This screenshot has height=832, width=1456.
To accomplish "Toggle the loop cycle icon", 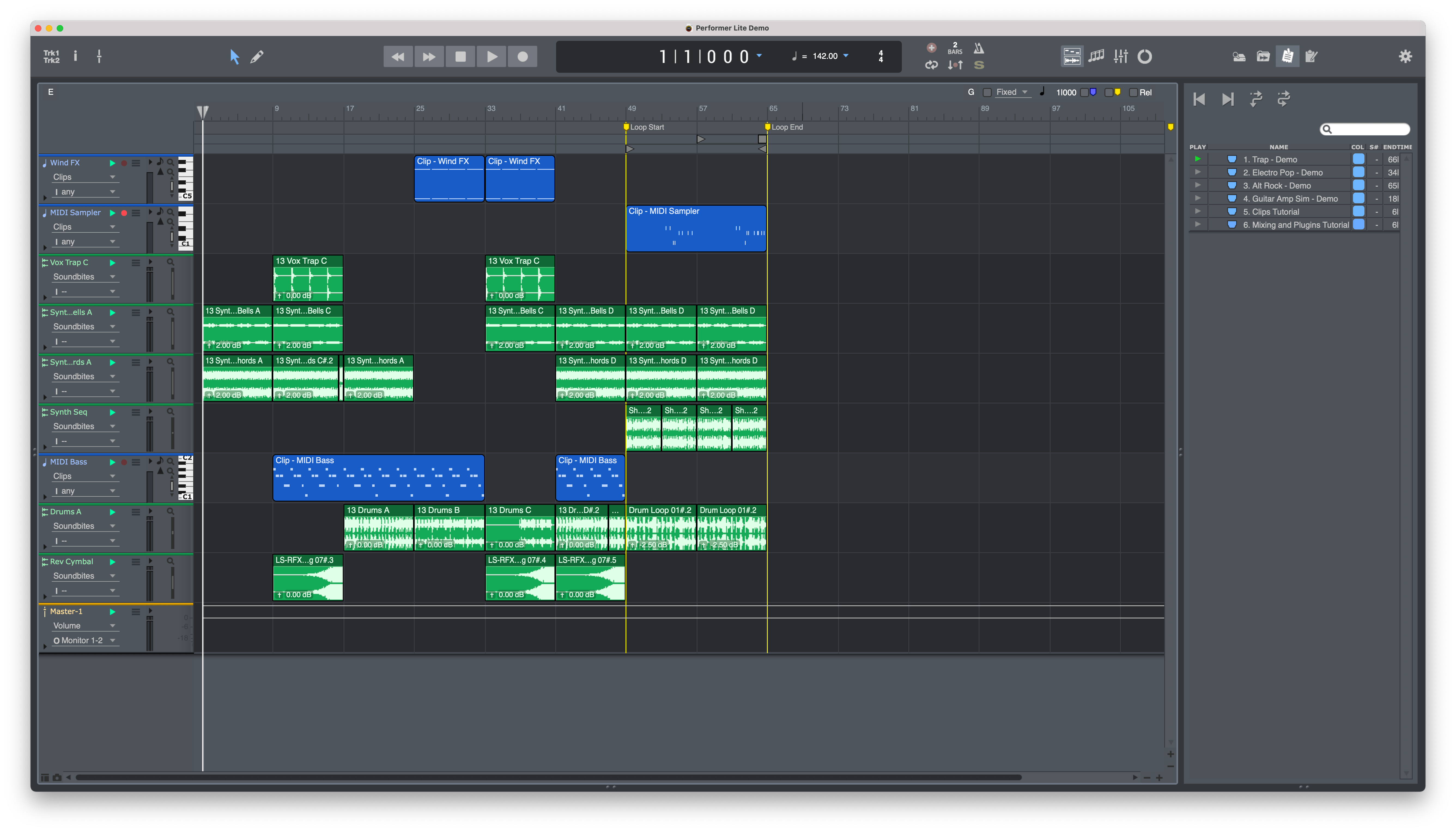I will pos(932,65).
